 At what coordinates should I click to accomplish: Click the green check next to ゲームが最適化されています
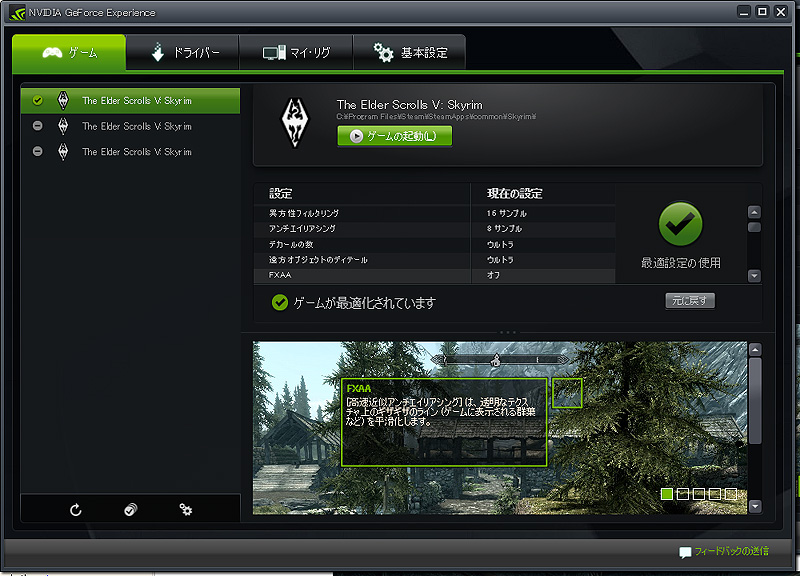pyautogui.click(x=280, y=303)
